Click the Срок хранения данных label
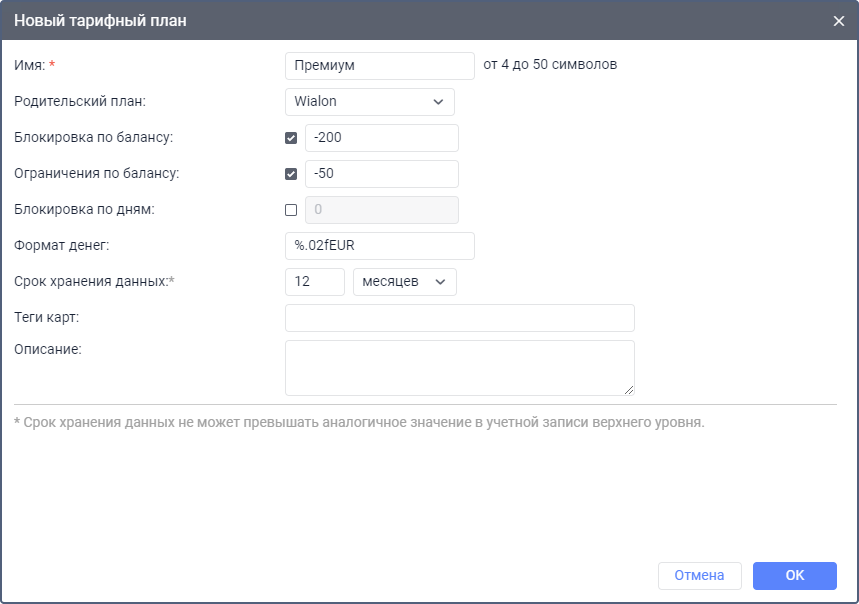Screen dimensions: 859x604 [x=94, y=282]
